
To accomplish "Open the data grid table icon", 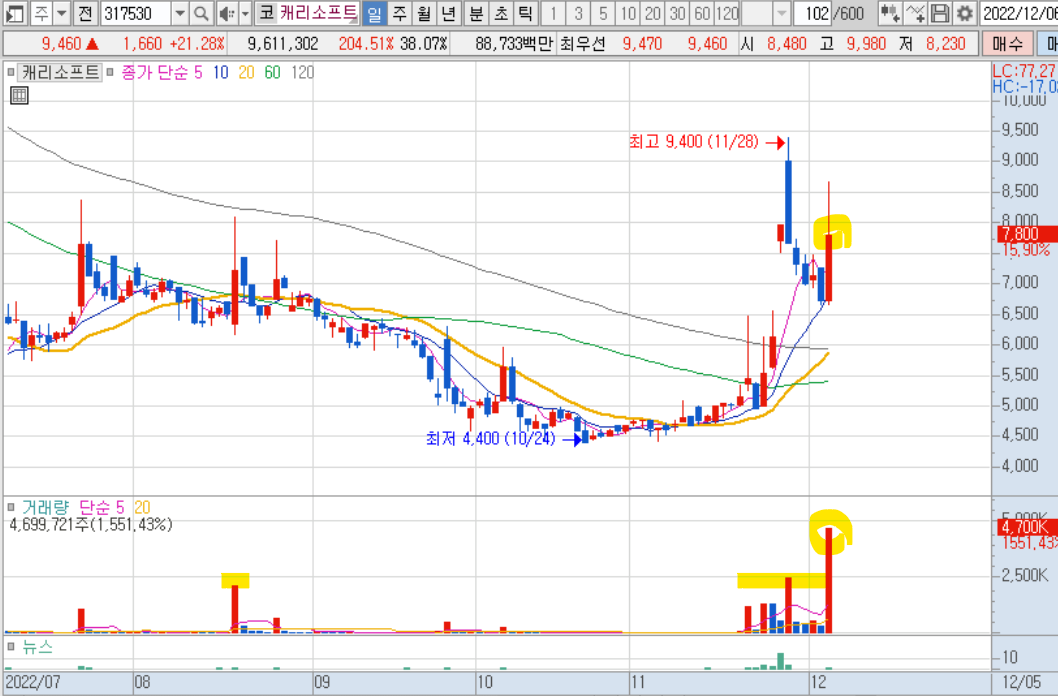I will (19, 95).
